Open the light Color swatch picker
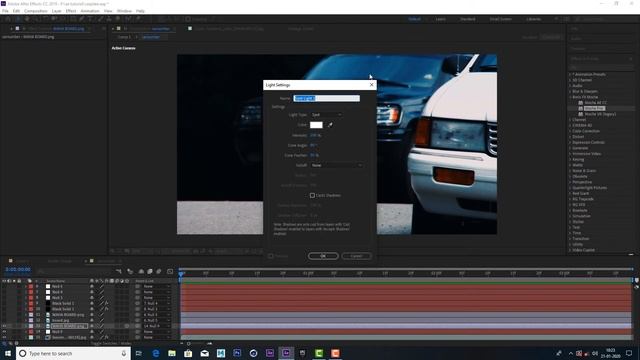 pos(316,125)
